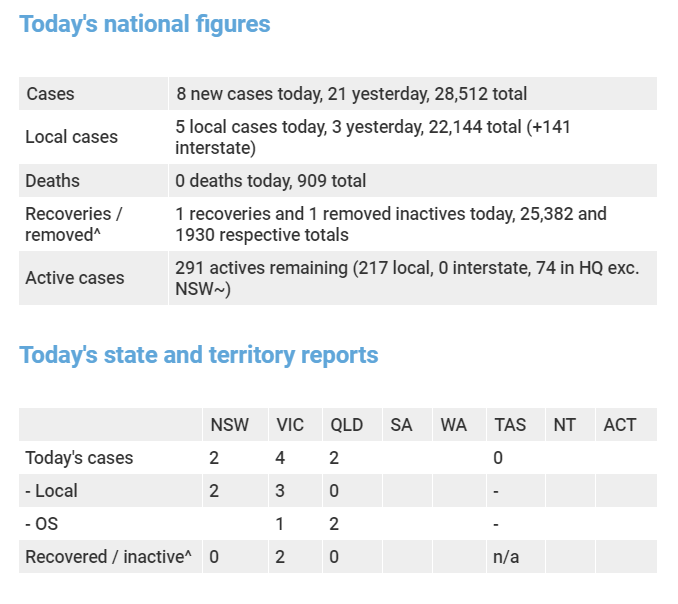Select the "- Local" row label
This screenshot has height=604, width=678.
(51, 491)
